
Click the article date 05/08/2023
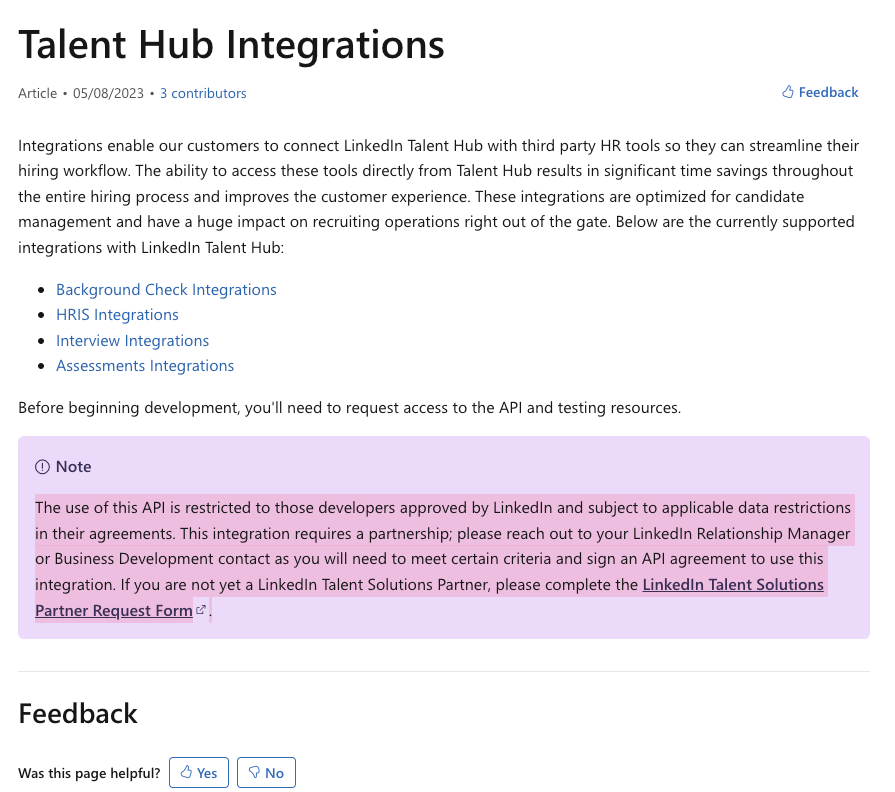point(108,94)
